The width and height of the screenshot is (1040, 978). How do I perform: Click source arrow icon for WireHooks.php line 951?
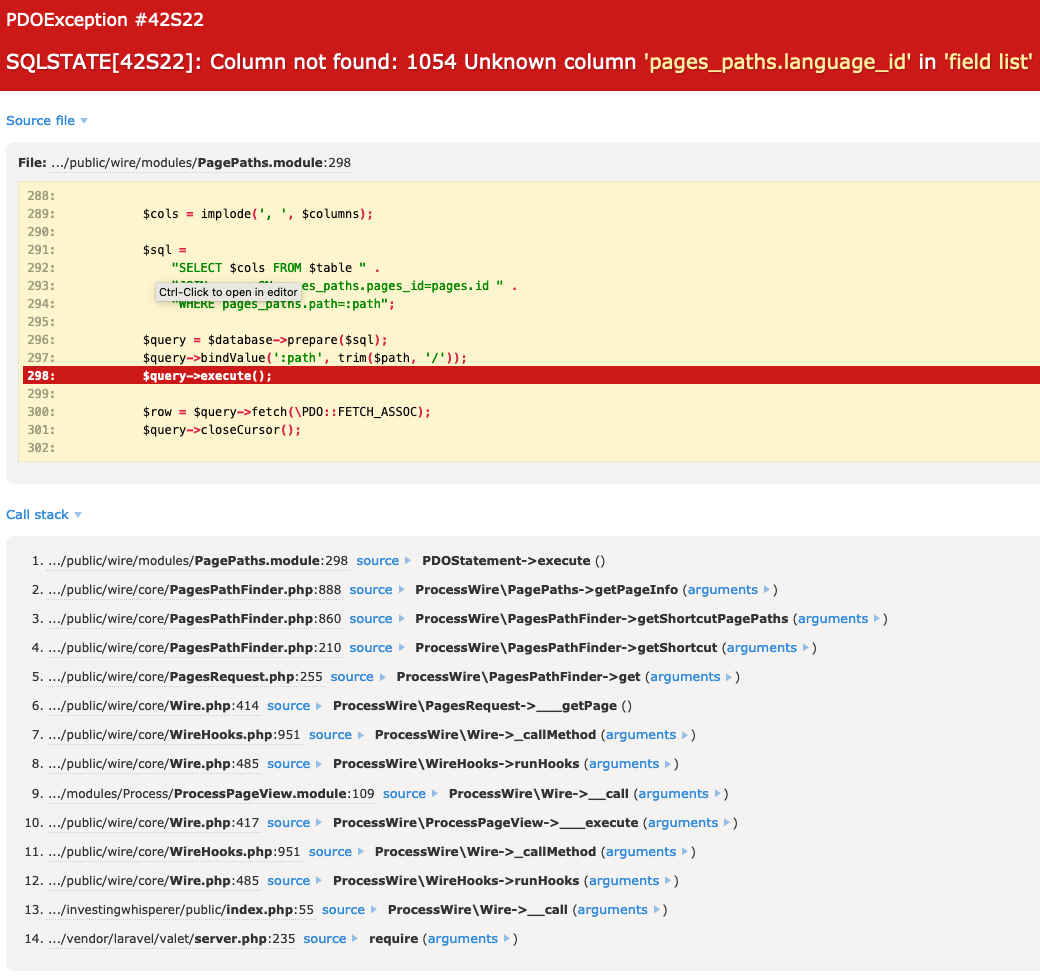(x=360, y=734)
